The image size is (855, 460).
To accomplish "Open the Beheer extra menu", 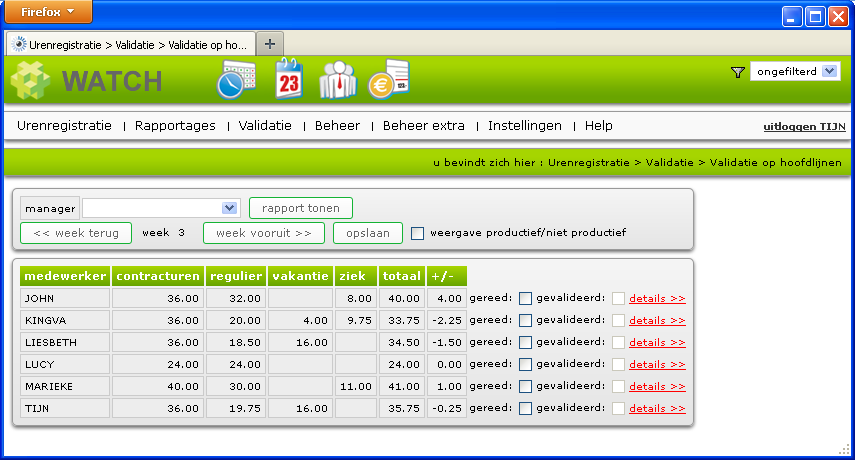I will [424, 126].
